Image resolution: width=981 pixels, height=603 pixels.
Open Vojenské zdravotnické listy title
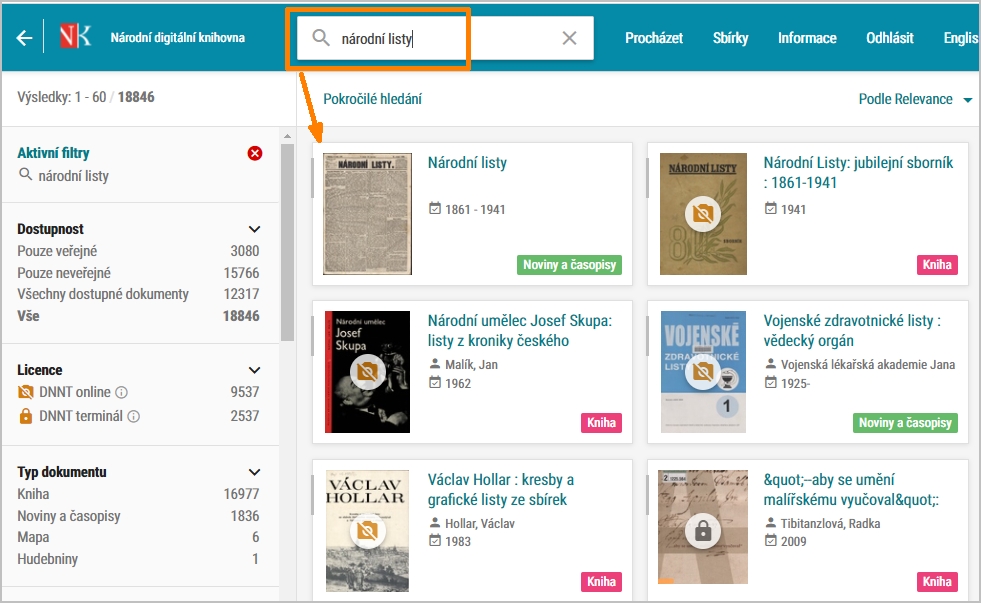click(x=852, y=331)
